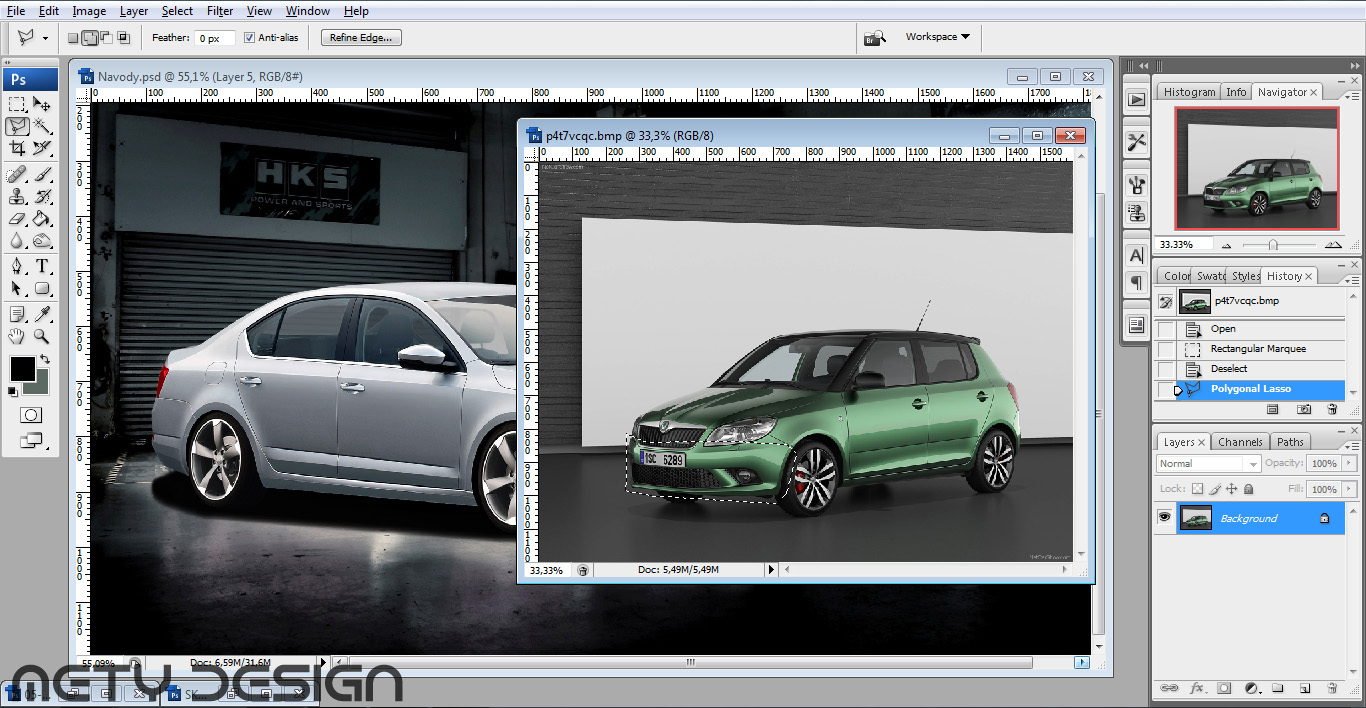Toggle history brush source for Open state
The image size is (1366, 708).
pos(1166,329)
